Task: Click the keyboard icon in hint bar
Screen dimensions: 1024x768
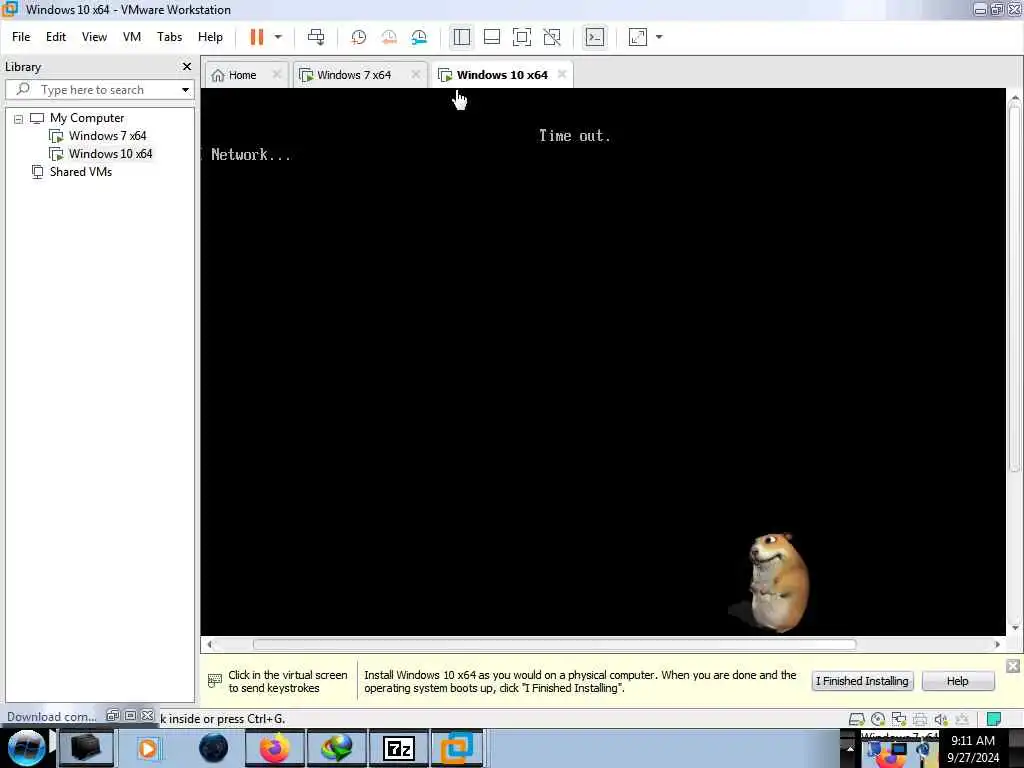Action: click(x=214, y=681)
